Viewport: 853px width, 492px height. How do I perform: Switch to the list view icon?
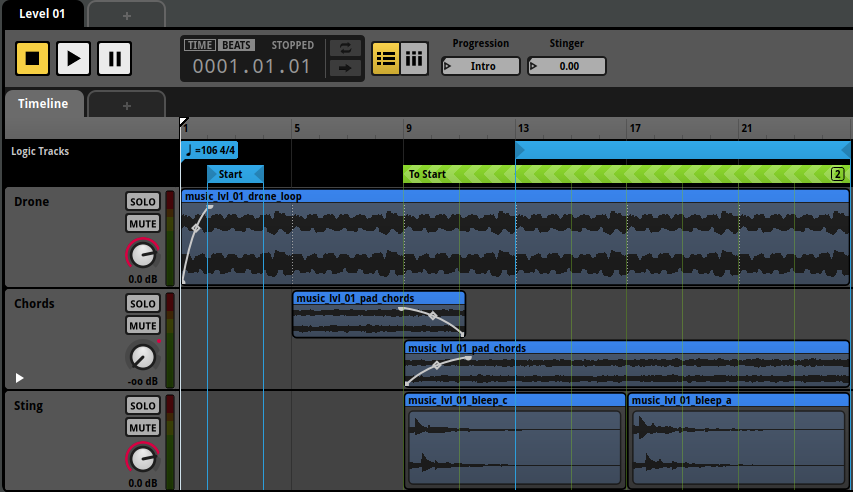386,58
